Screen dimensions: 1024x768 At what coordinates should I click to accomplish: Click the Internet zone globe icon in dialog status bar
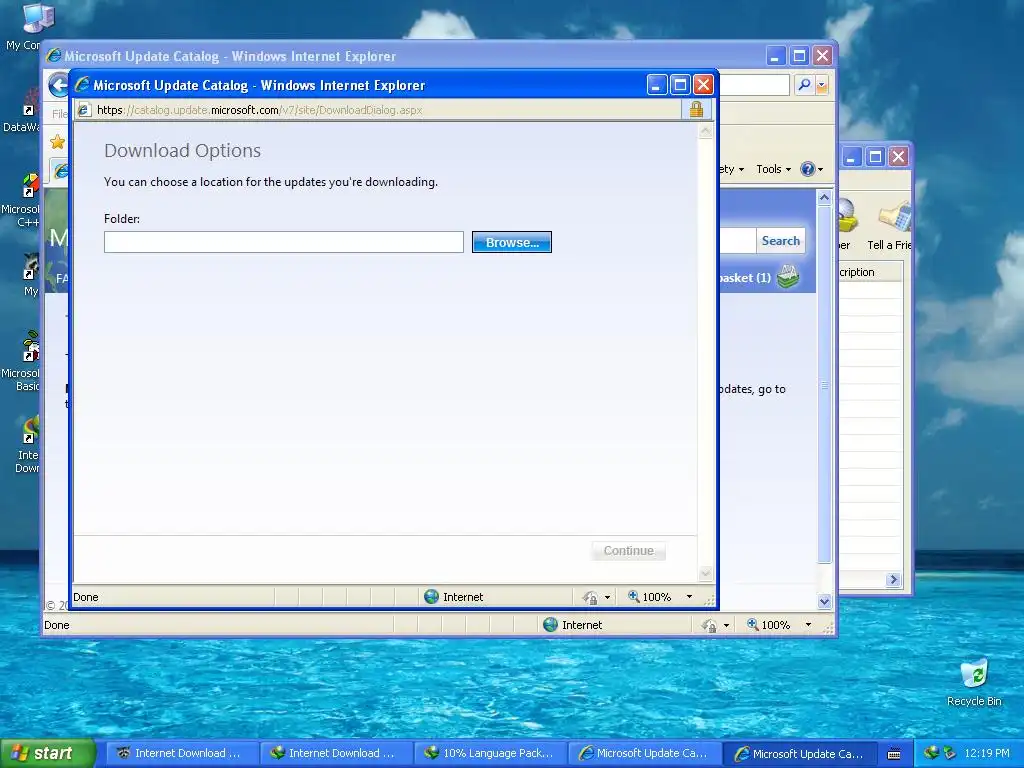point(431,596)
